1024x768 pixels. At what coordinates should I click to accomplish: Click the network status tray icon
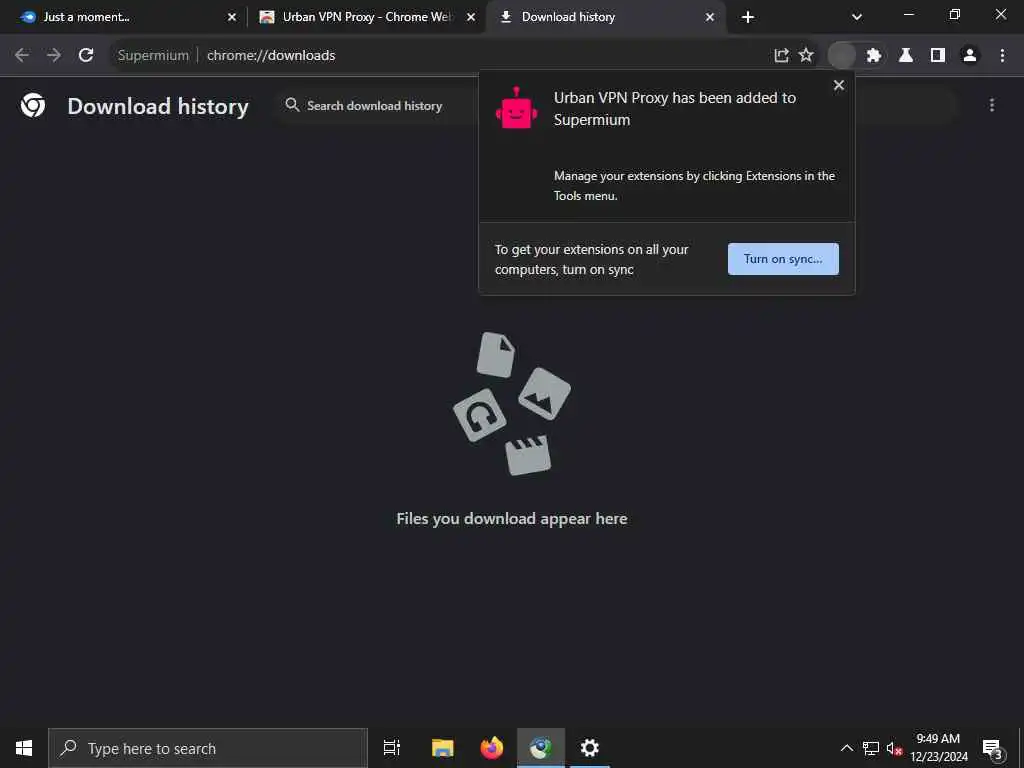point(871,748)
